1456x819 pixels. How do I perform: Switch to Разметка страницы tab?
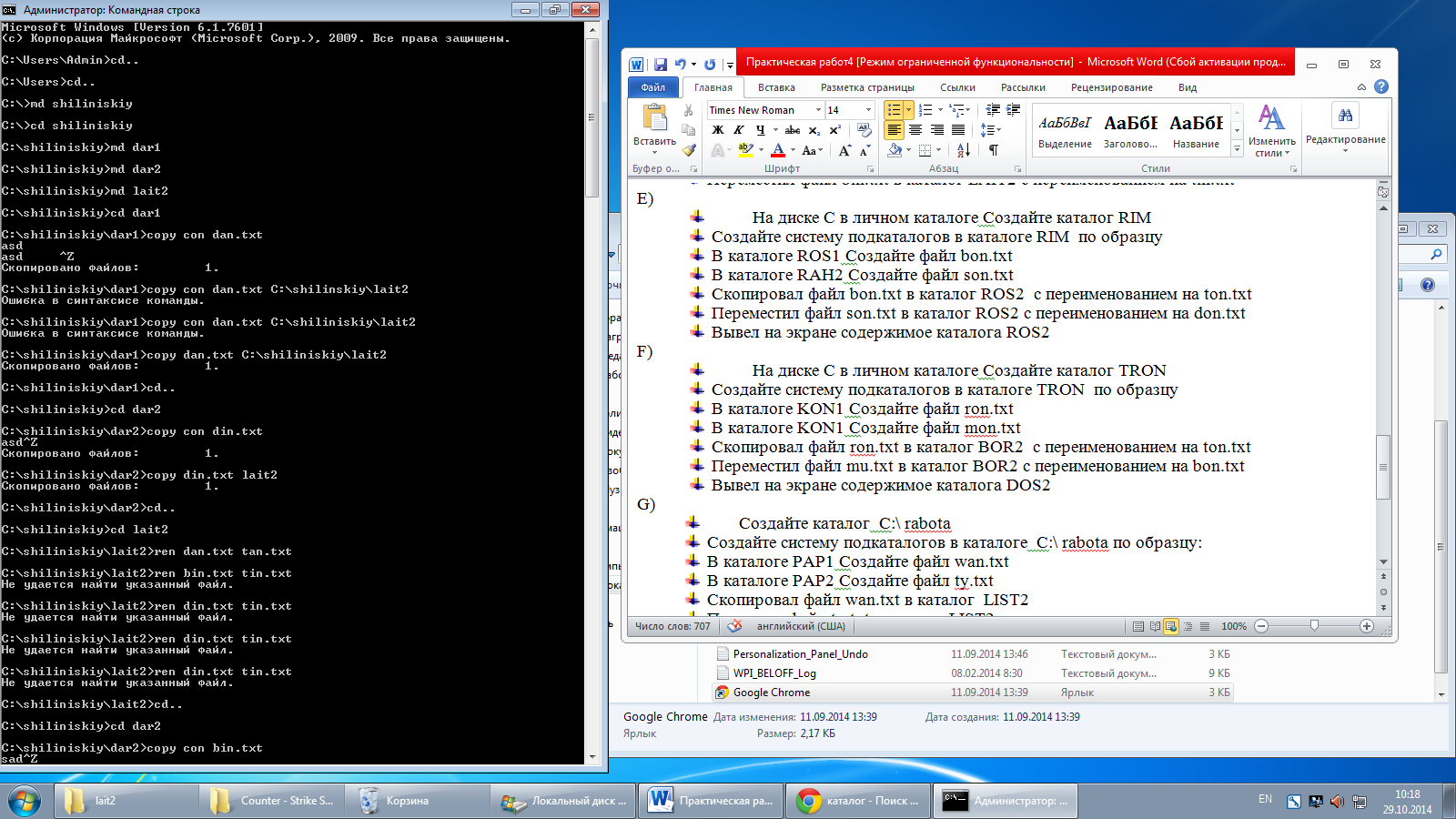pyautogui.click(x=867, y=87)
